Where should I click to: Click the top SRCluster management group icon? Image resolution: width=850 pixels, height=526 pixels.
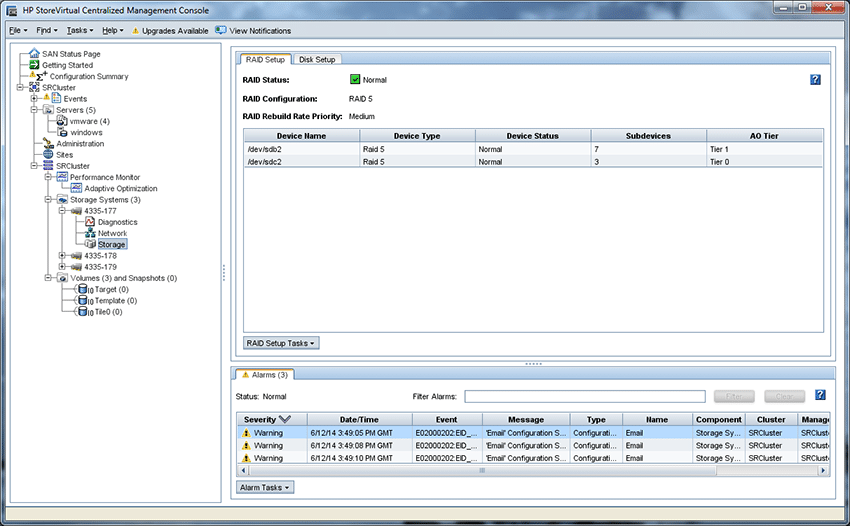pyautogui.click(x=34, y=87)
